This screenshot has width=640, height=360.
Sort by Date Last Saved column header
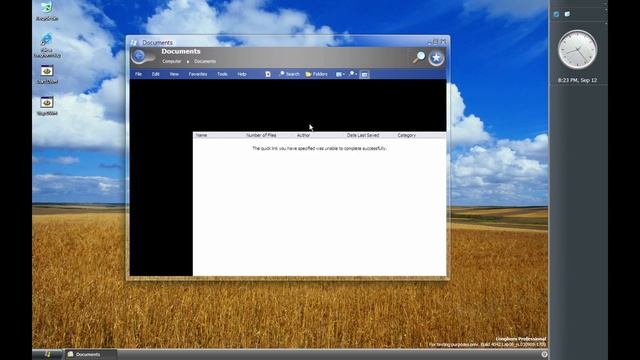pos(363,135)
